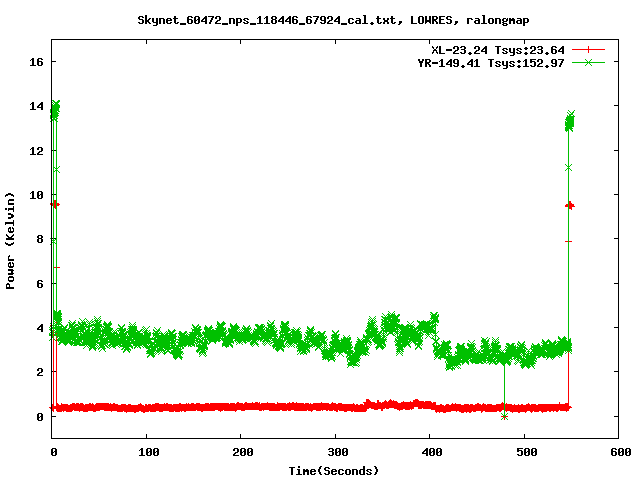Click the x-axis tick label 500

click(x=527, y=452)
